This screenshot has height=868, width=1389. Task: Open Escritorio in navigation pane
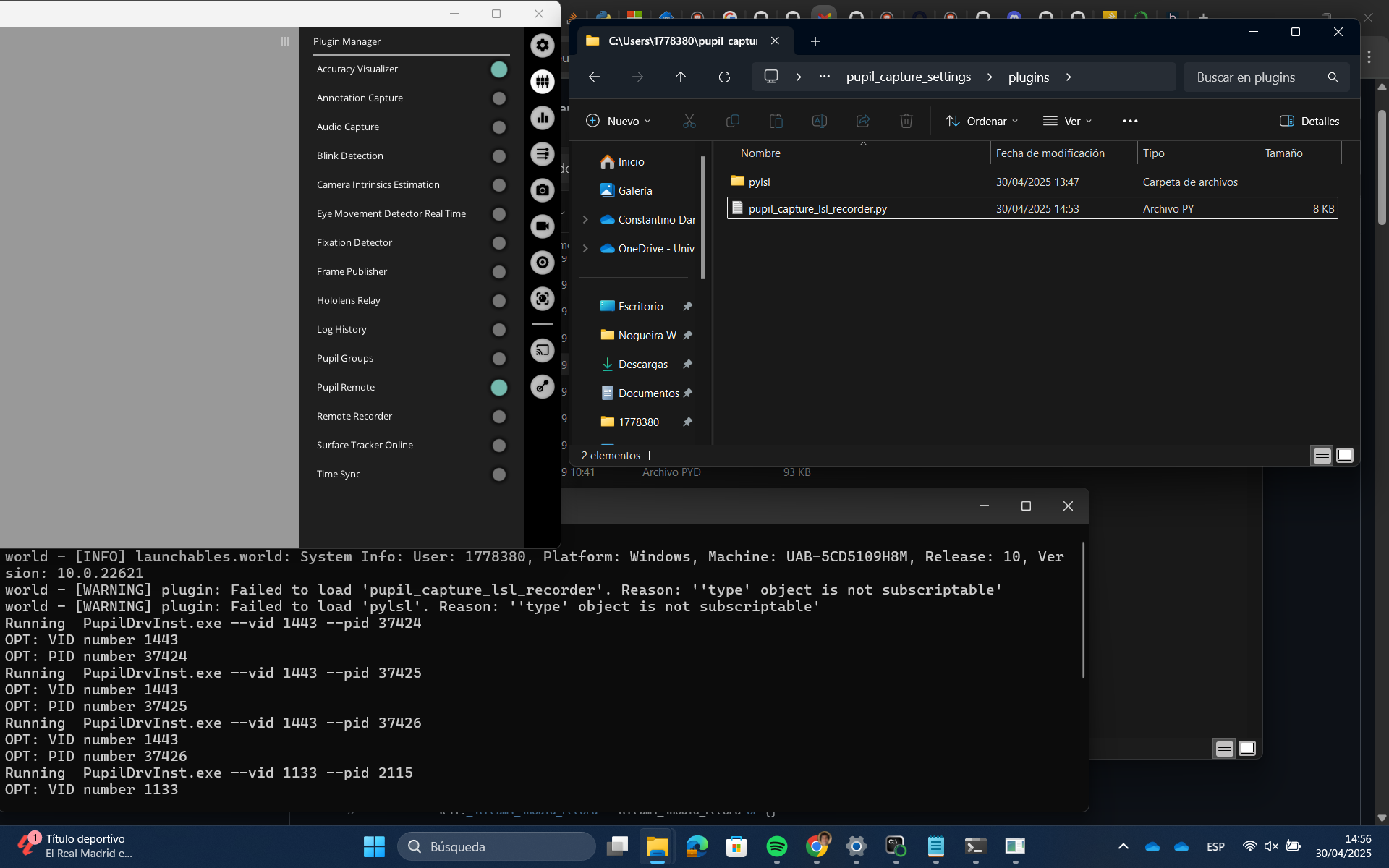click(x=640, y=307)
